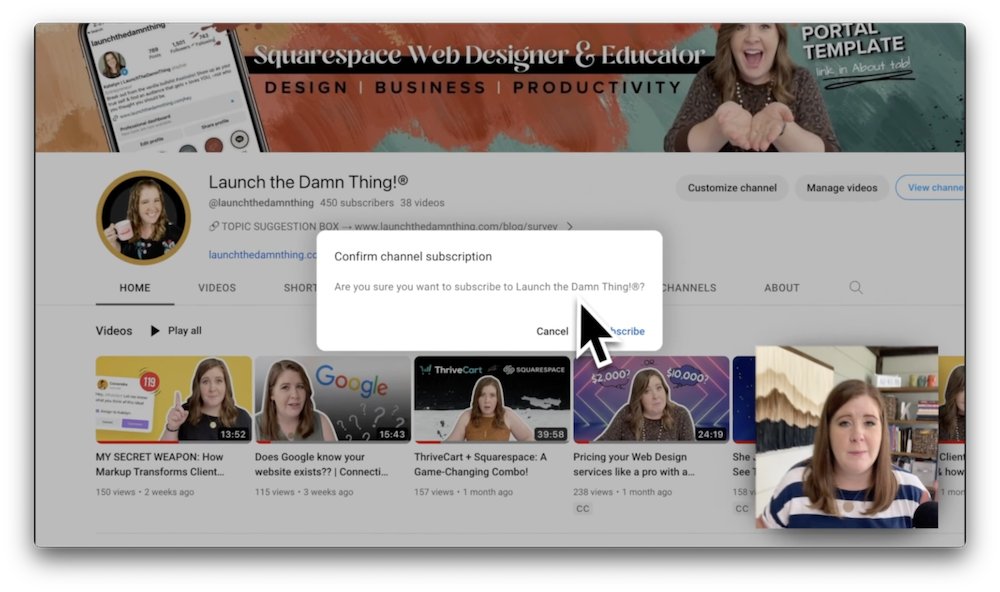Screen dimensions: 1000x592
Task: Open the MY SECRET WEAPON video thumbnail
Action: pyautogui.click(x=173, y=399)
